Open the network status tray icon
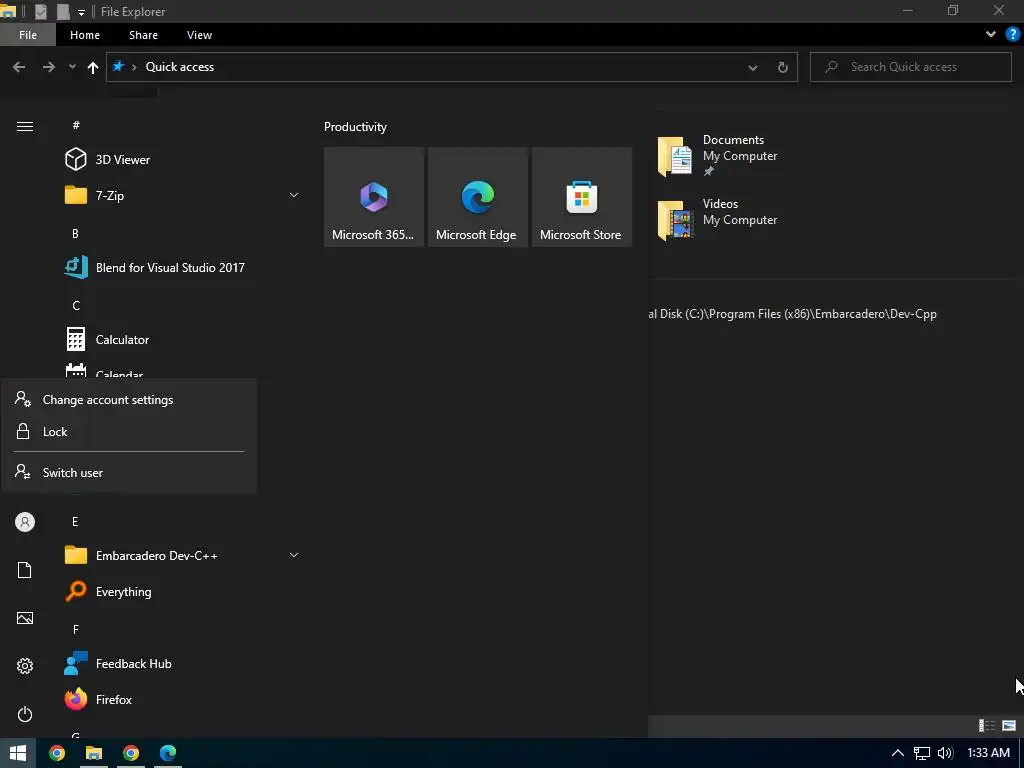The height and width of the screenshot is (768, 1024). [x=921, y=753]
